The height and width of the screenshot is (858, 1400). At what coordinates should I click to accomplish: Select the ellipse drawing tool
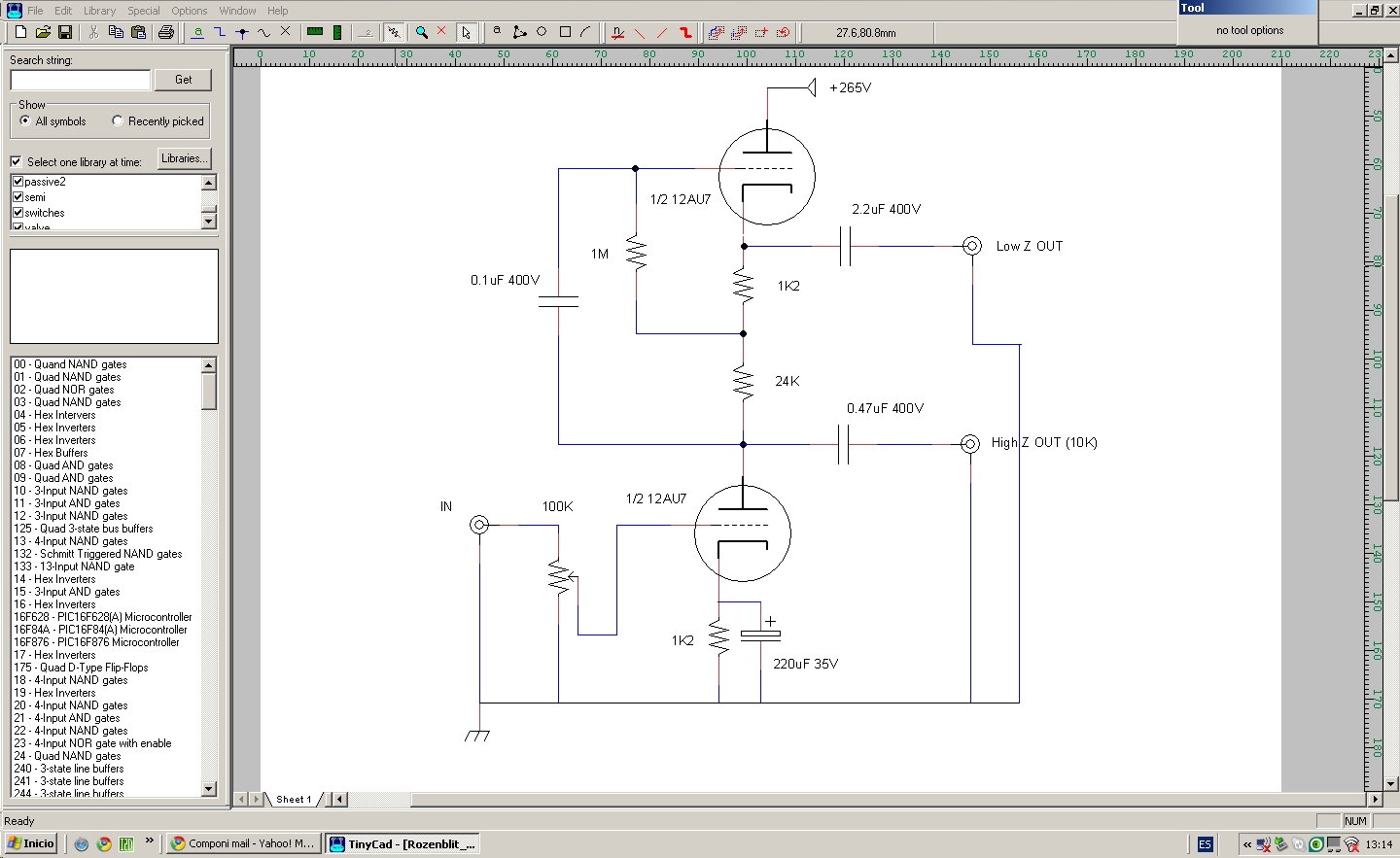542,32
